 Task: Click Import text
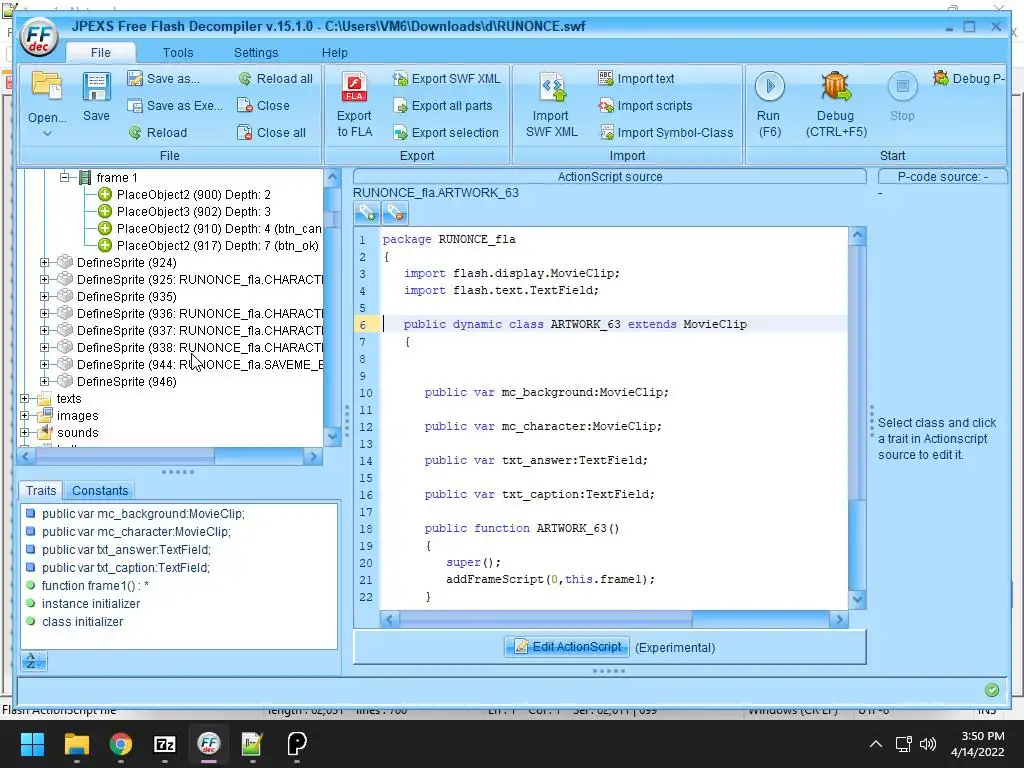click(x=636, y=79)
